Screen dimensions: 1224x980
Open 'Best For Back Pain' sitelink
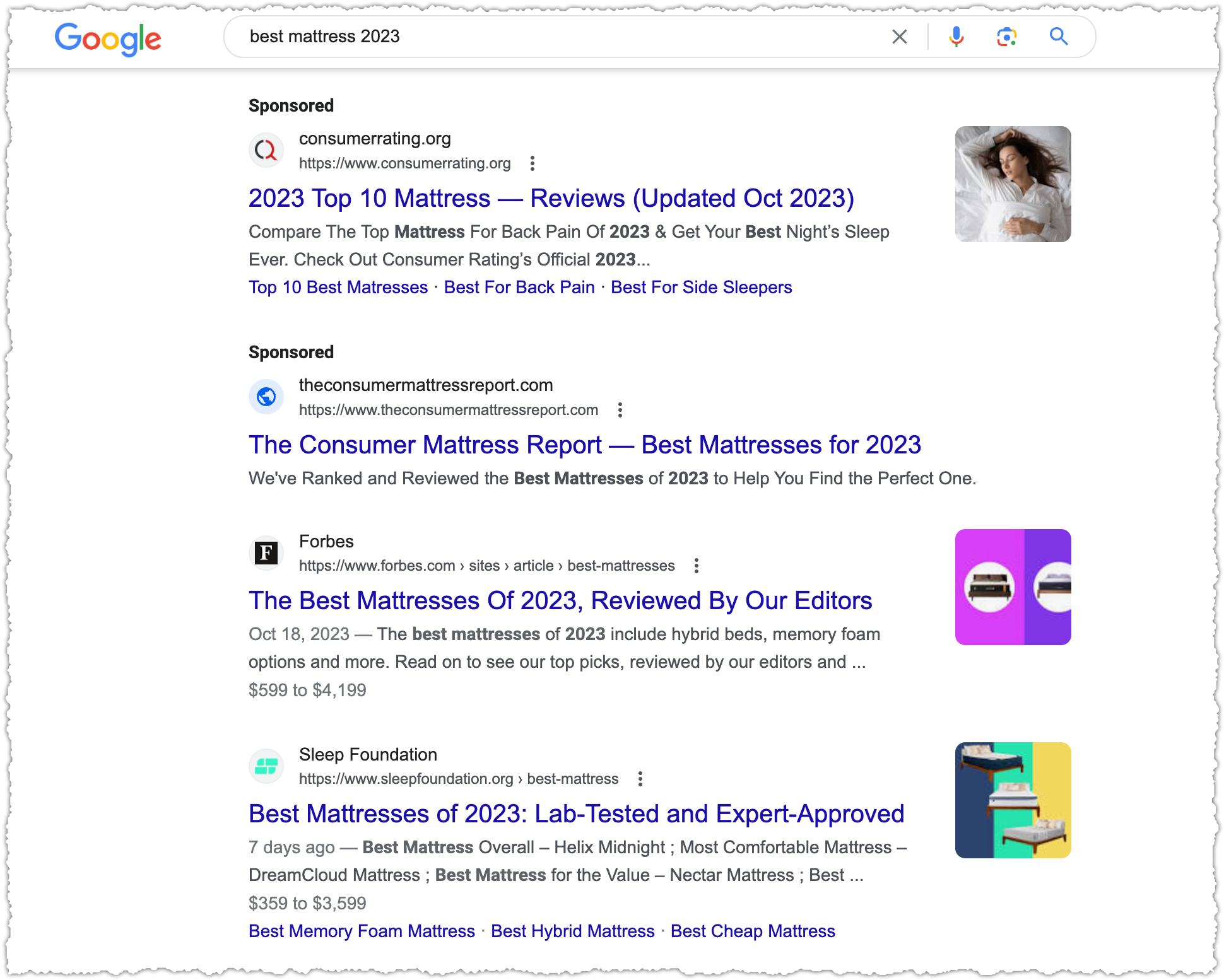tap(519, 287)
